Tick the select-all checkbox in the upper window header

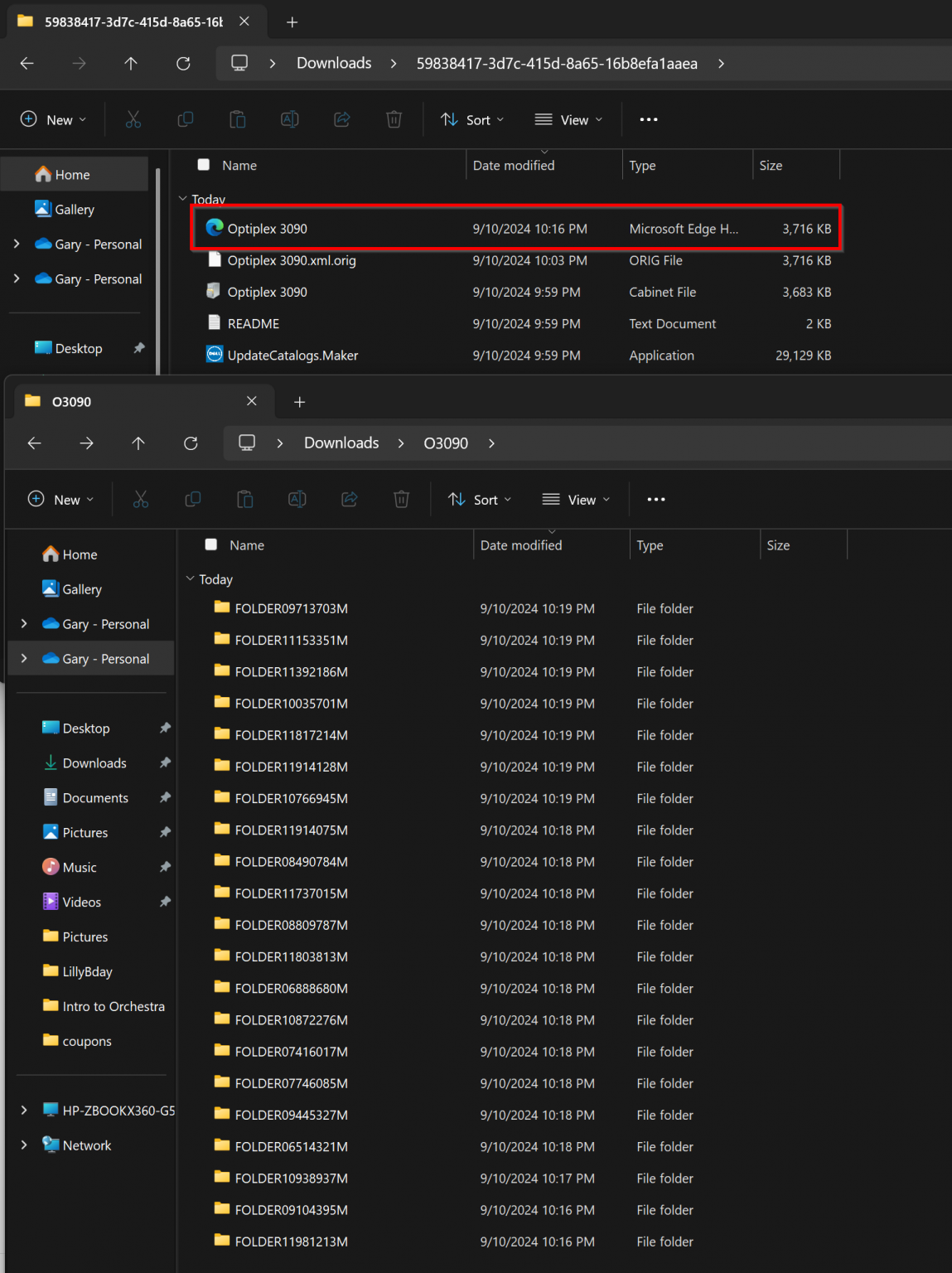204,165
